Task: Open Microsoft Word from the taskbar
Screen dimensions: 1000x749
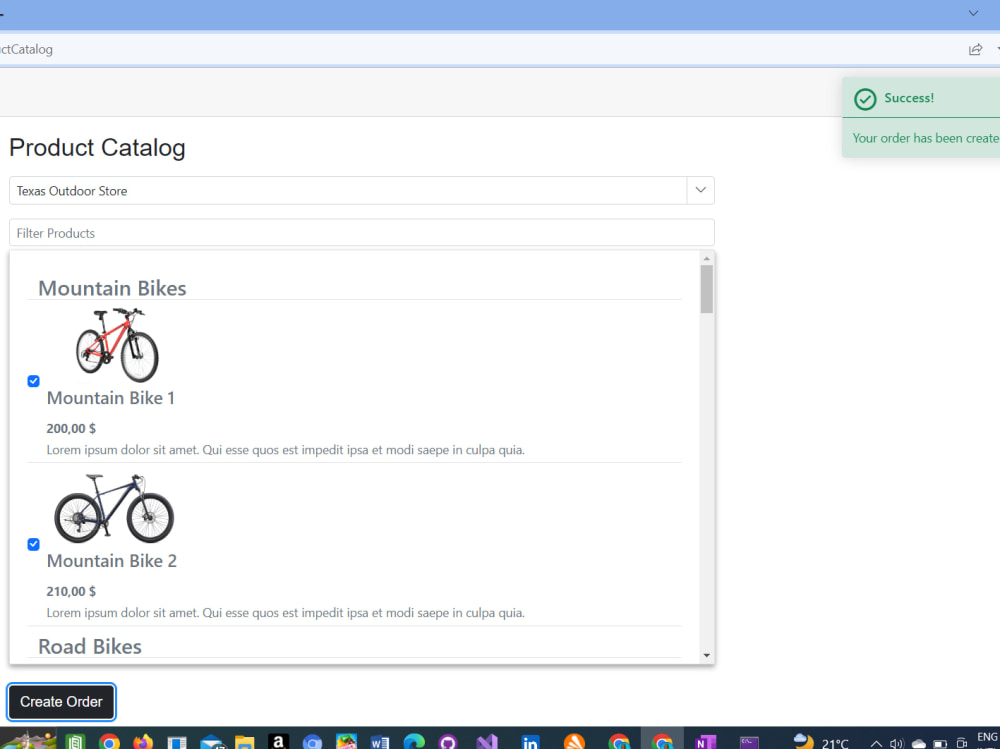Action: (379, 742)
